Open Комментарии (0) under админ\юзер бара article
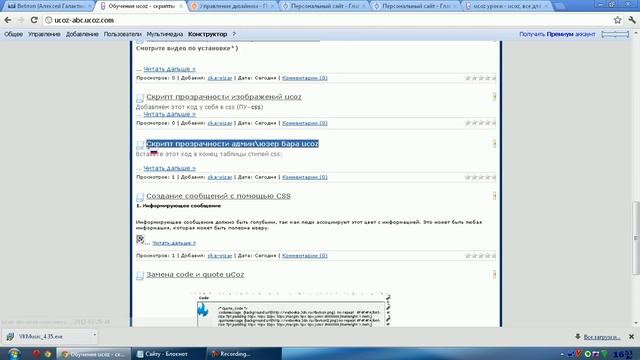The width and height of the screenshot is (640, 360). click(304, 177)
